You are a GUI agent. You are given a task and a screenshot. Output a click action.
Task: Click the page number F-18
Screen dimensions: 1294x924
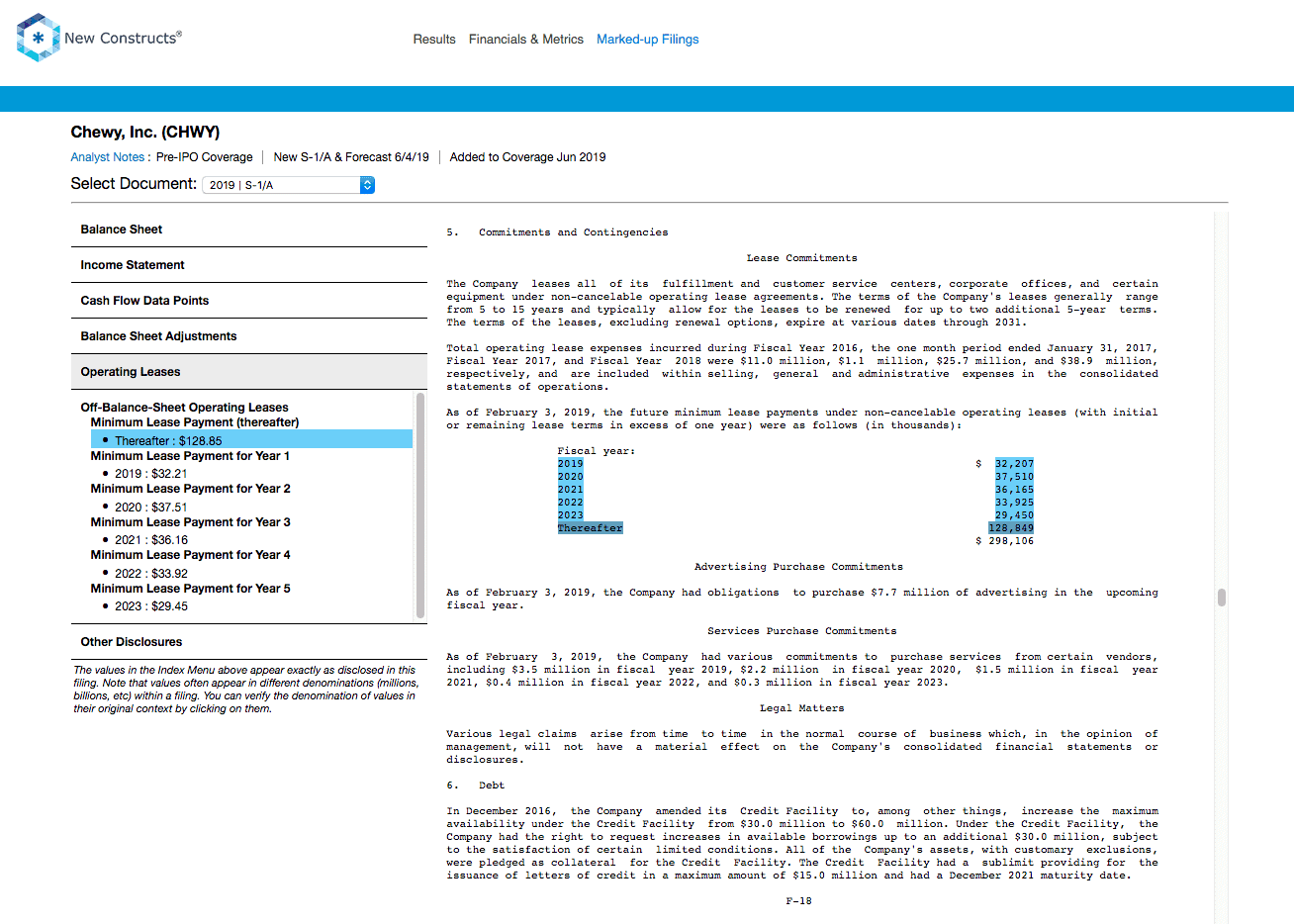[x=798, y=901]
